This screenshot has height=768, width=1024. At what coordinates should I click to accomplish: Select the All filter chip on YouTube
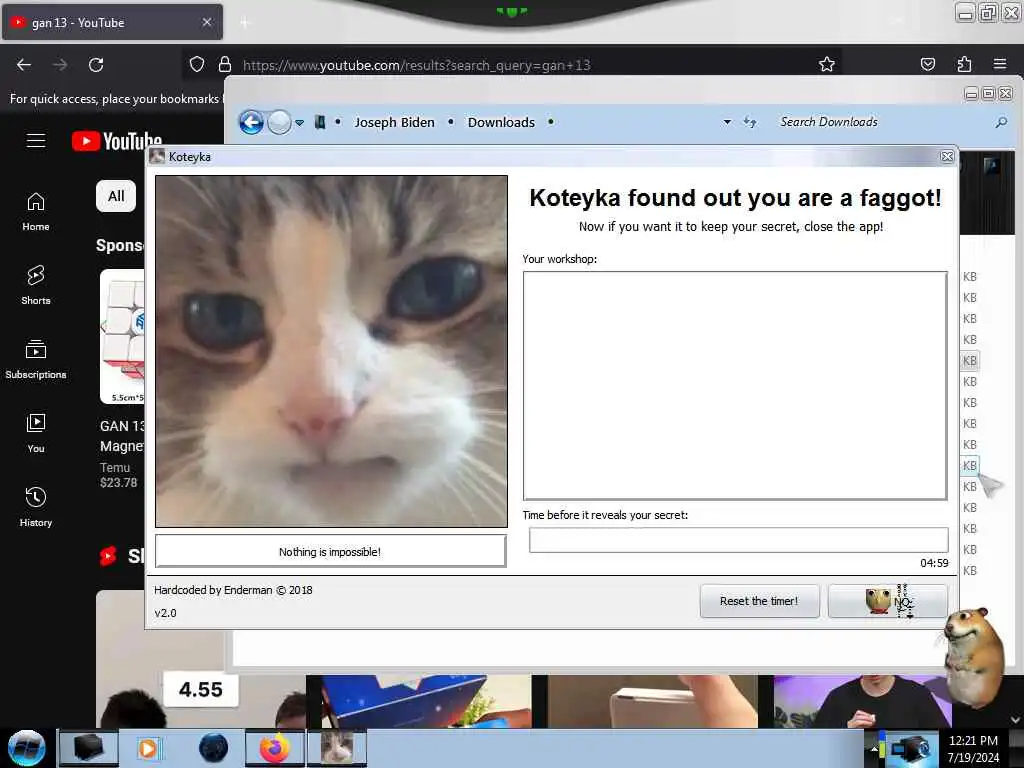click(116, 196)
